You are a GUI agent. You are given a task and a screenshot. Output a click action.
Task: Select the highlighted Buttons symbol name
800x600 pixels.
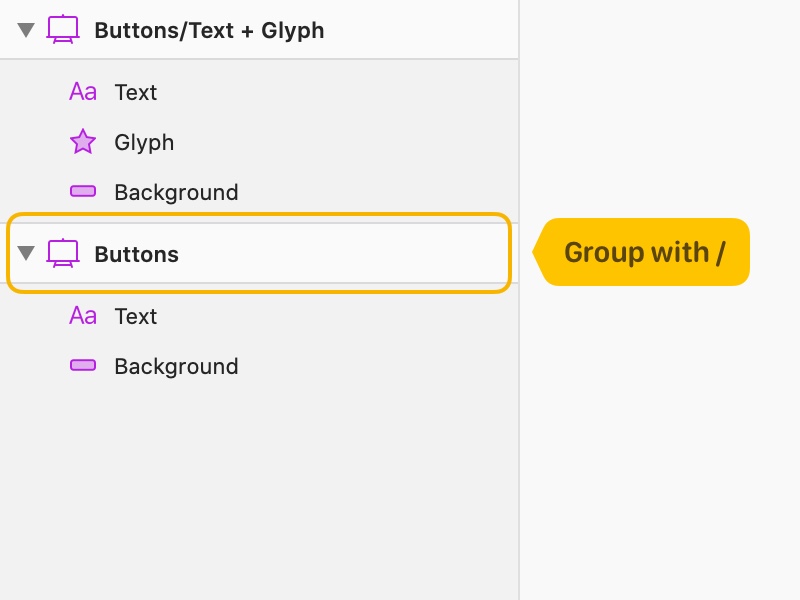coord(137,254)
